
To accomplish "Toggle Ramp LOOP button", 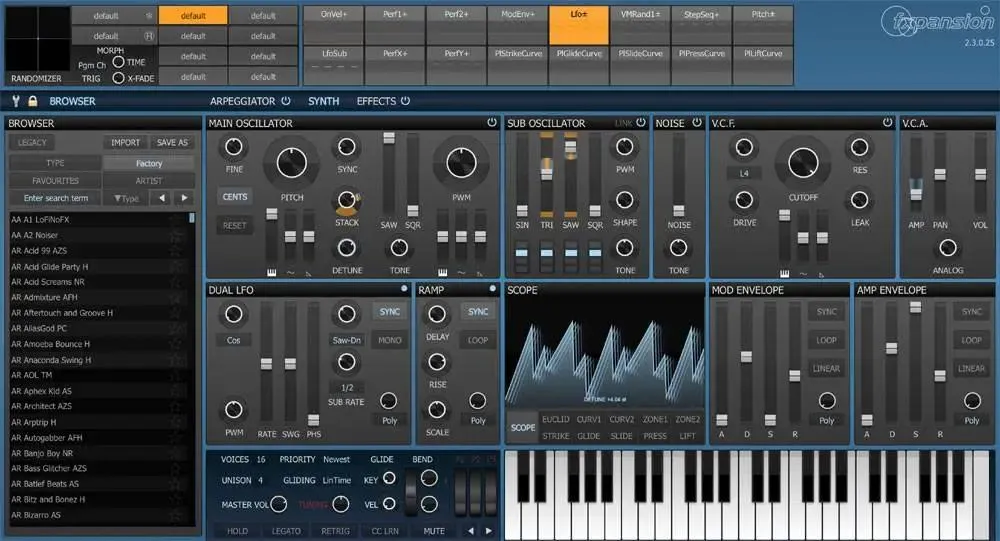I will pos(478,340).
